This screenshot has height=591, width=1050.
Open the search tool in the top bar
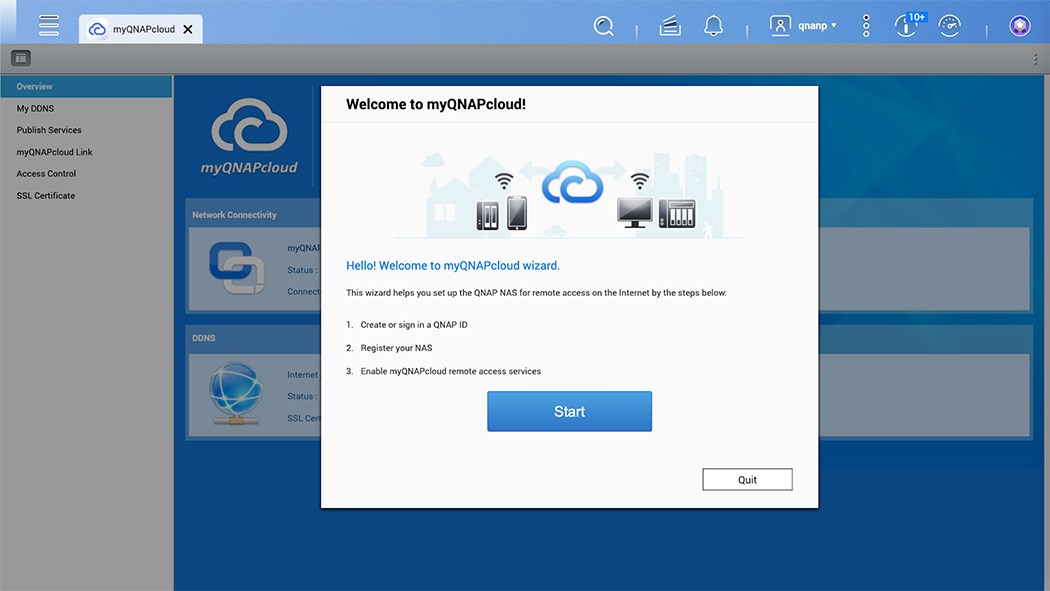tap(604, 25)
